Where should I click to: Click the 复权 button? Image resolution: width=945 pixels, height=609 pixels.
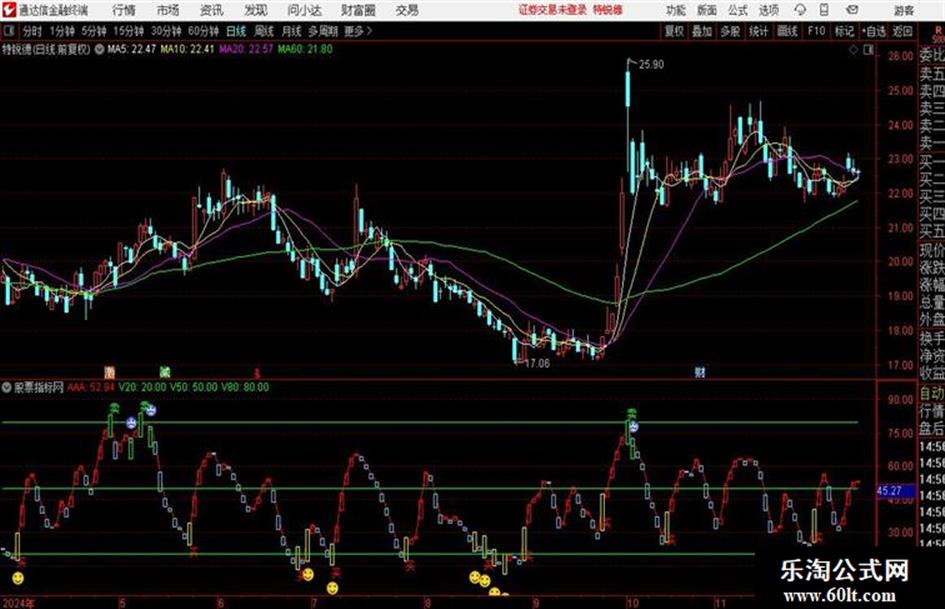674,31
